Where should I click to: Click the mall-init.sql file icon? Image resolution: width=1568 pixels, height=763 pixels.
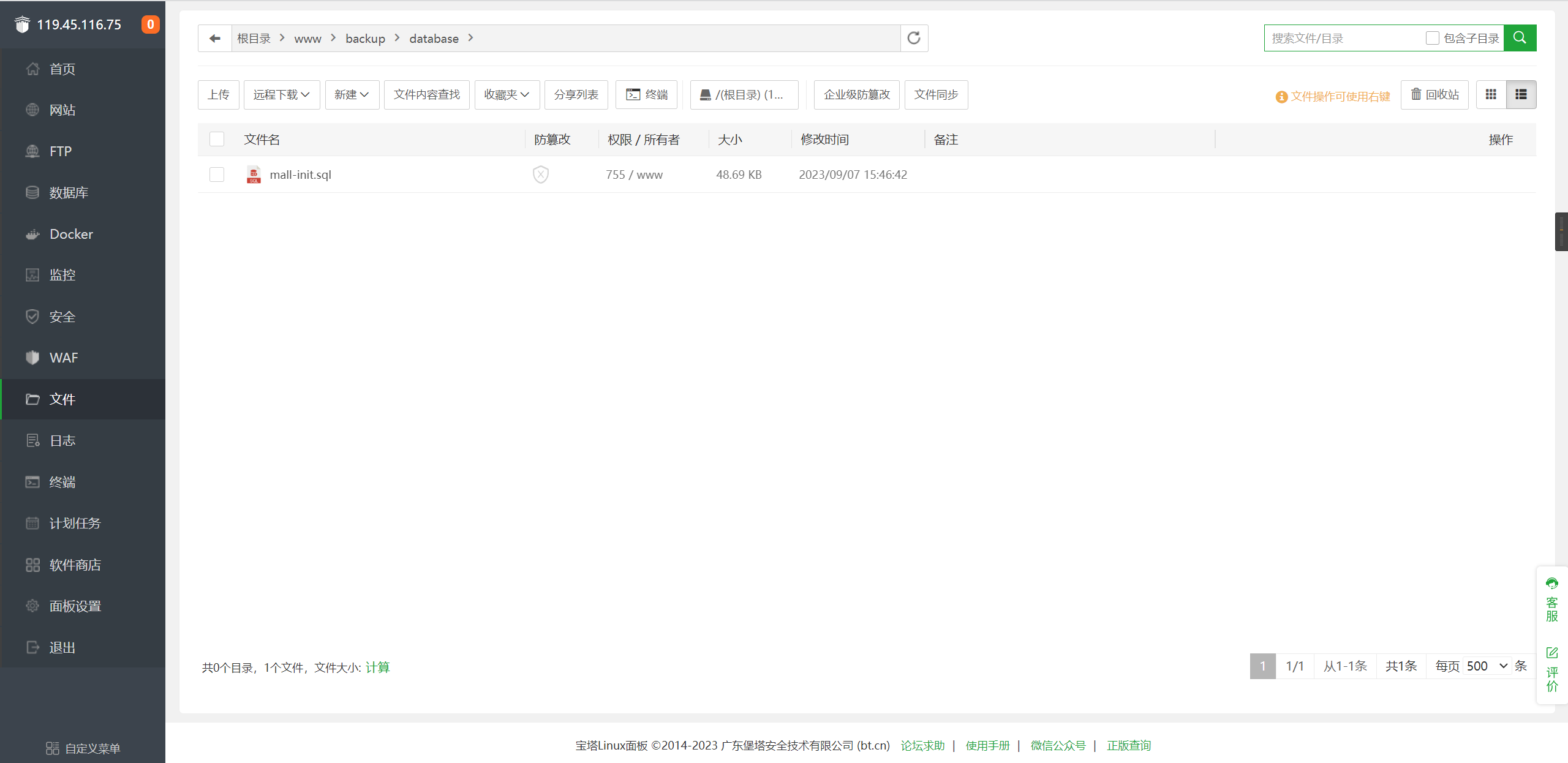click(254, 175)
